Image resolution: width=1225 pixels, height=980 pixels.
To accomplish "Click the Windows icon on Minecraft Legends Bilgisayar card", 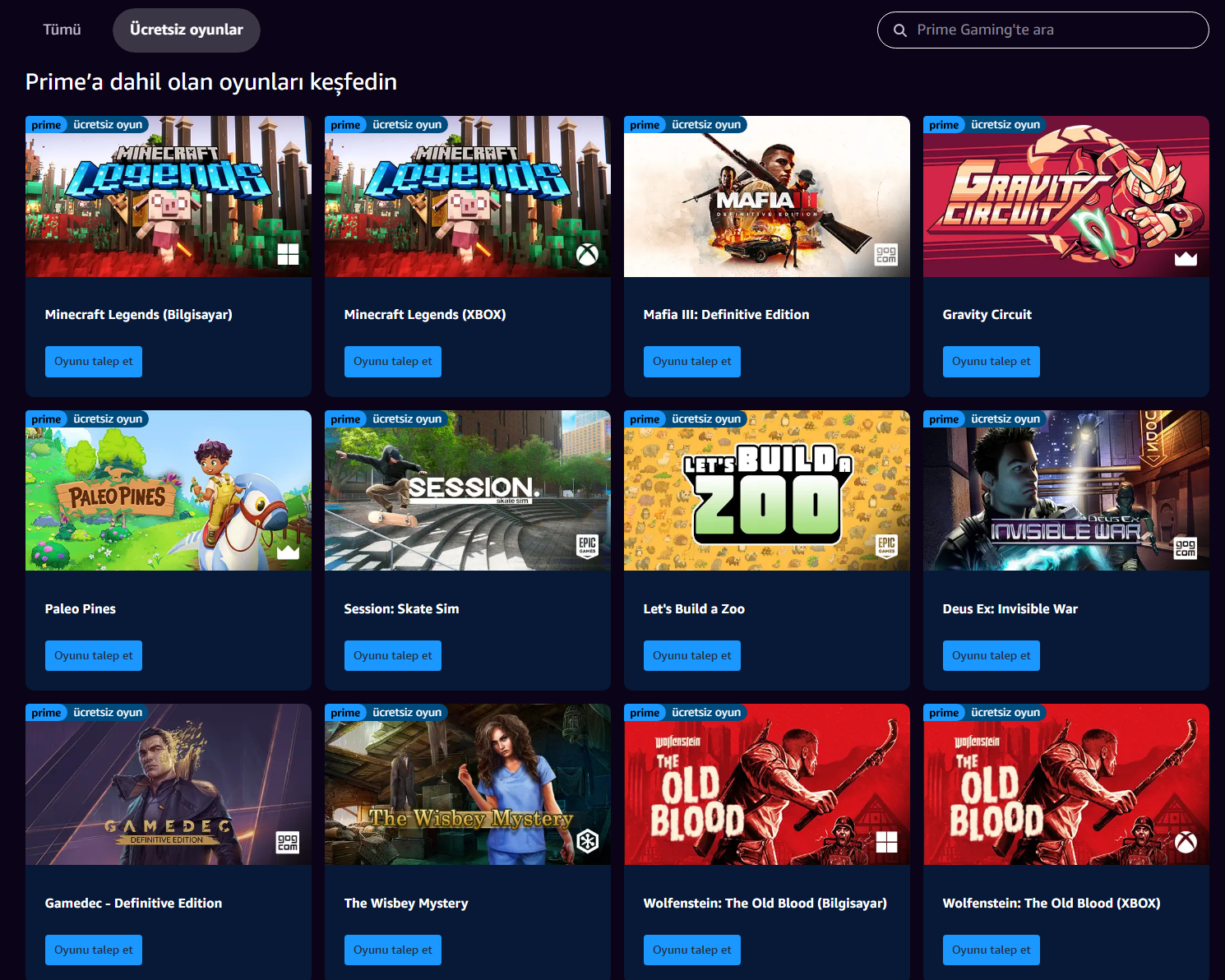I will (x=288, y=254).
